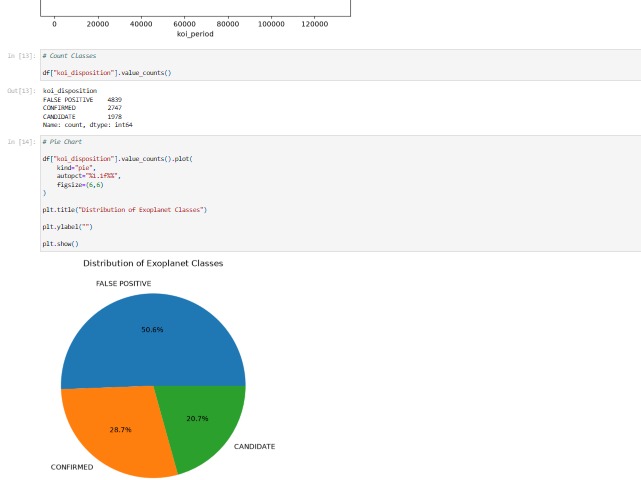Click the 0 x-axis tick label
The image size is (641, 480).
pos(54,24)
